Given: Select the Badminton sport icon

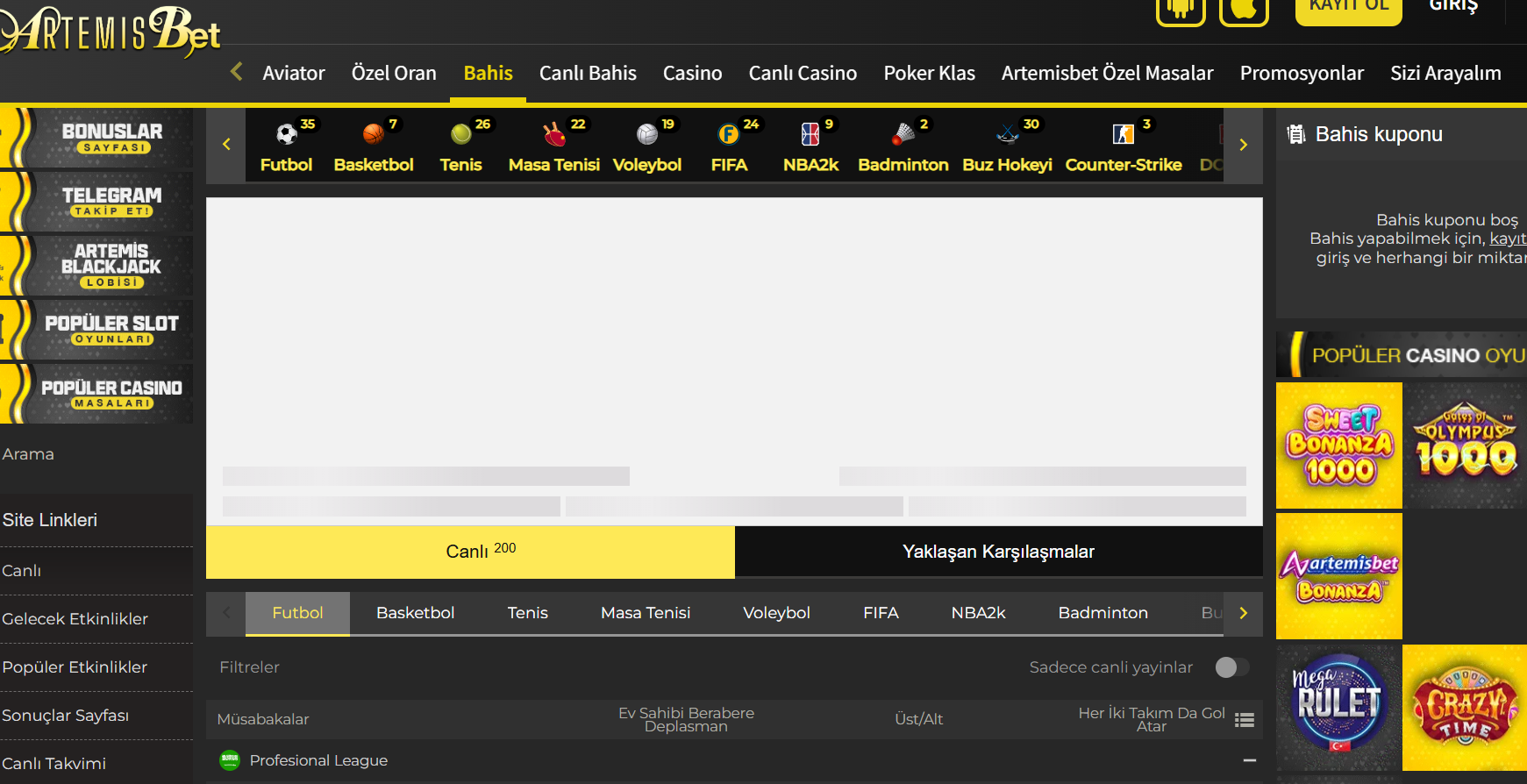Looking at the screenshot, I should coord(903,134).
